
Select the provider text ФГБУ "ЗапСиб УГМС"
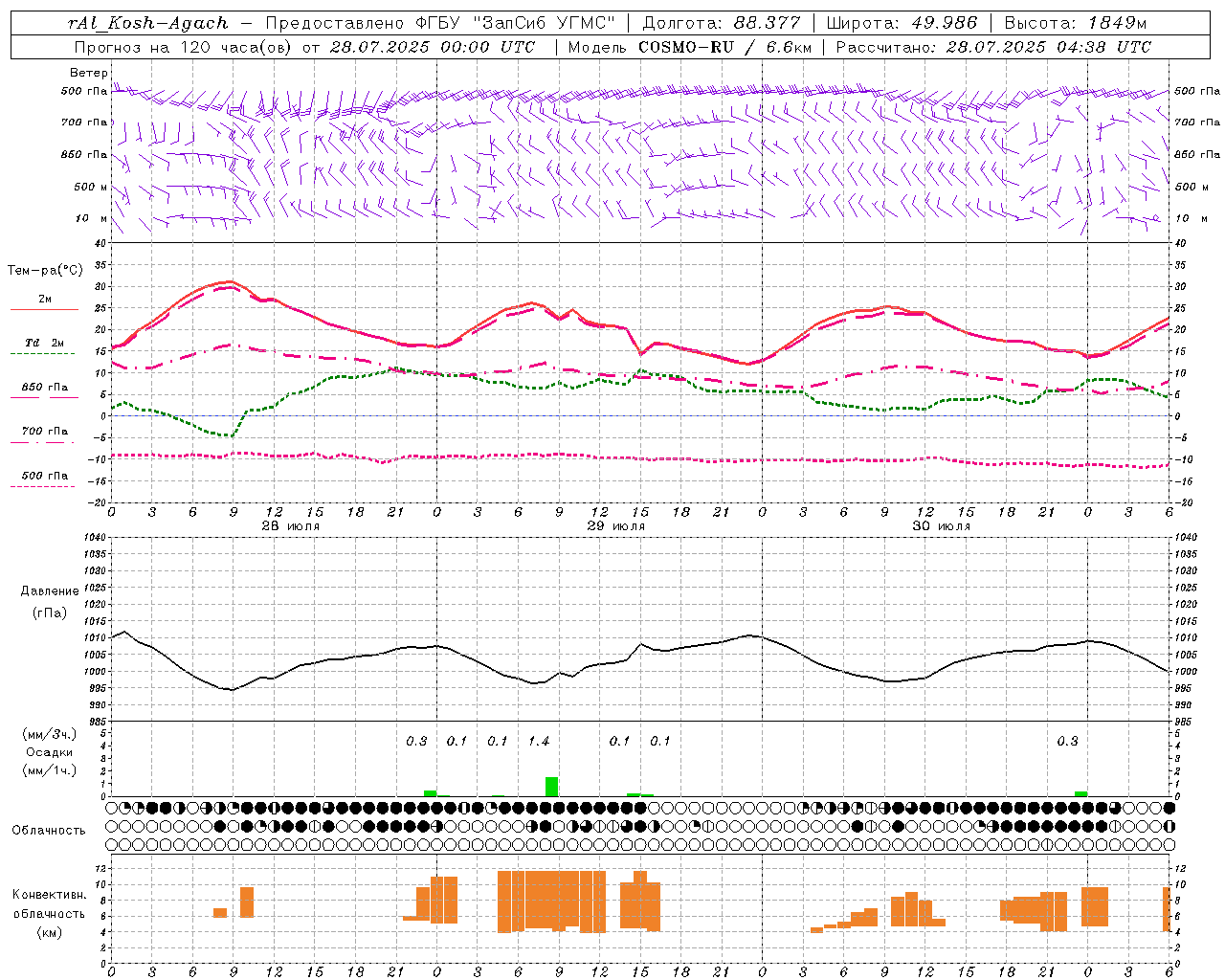516,23
